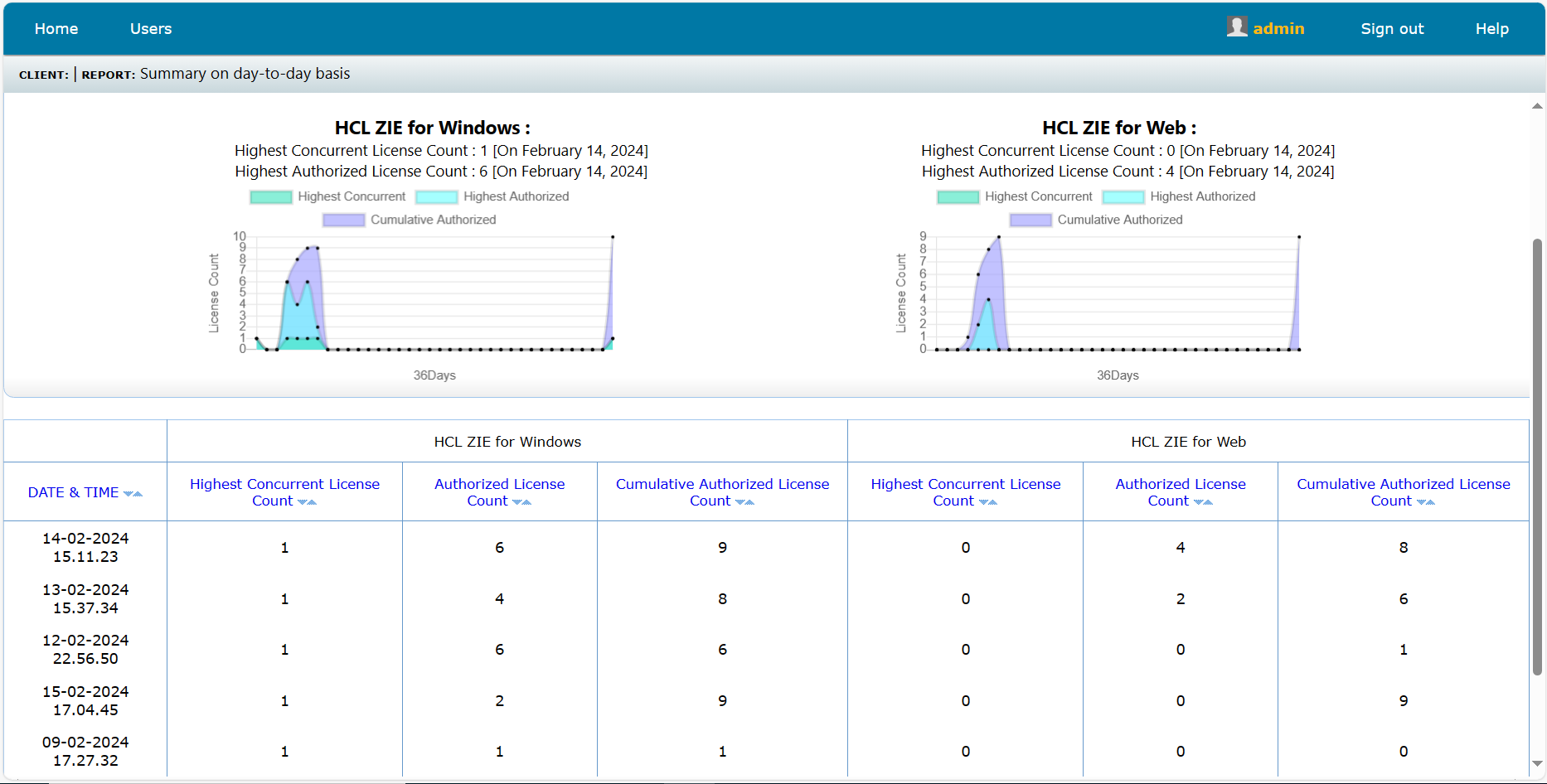Click the vertical scrollbar thumb
Viewport: 1547px width, 784px height.
coord(1537,457)
